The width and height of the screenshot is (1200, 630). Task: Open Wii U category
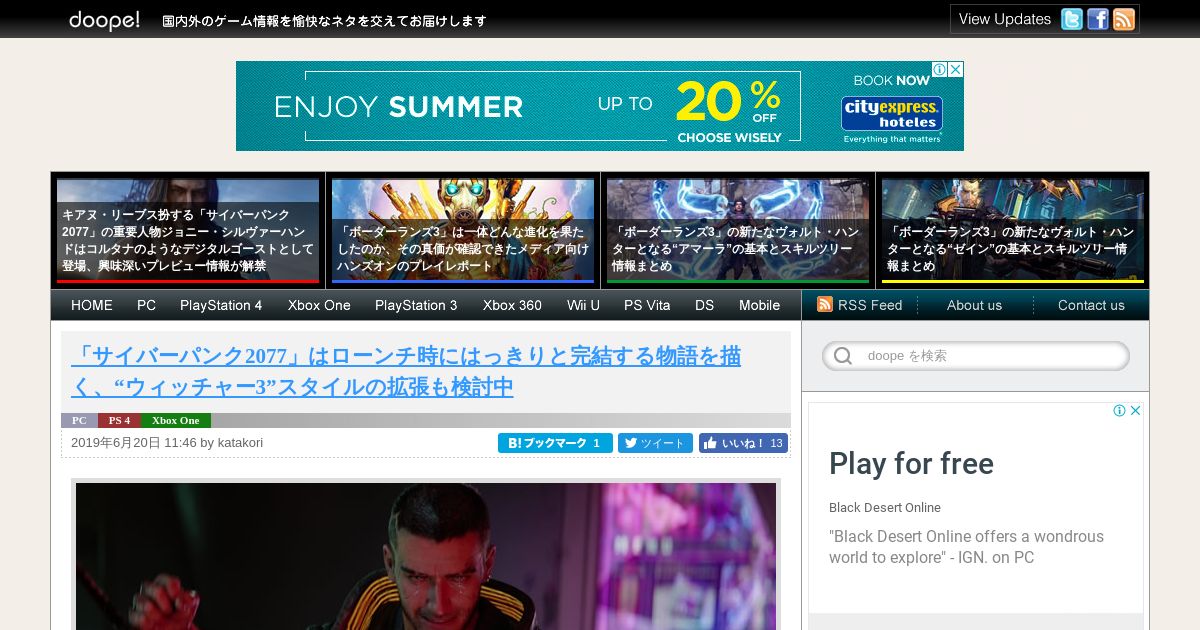coord(583,305)
